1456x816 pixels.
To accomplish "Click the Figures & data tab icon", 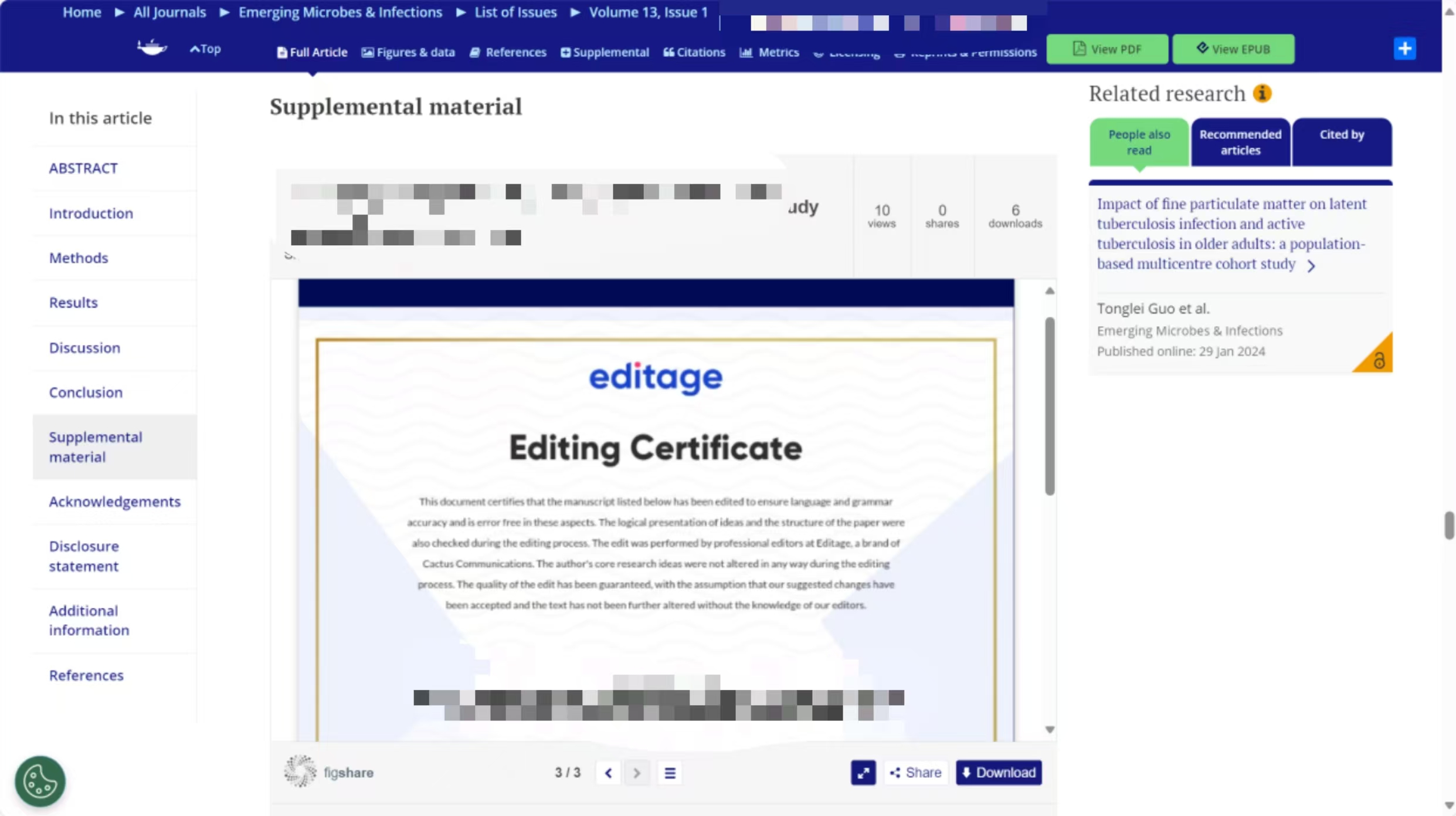I will (x=369, y=52).
